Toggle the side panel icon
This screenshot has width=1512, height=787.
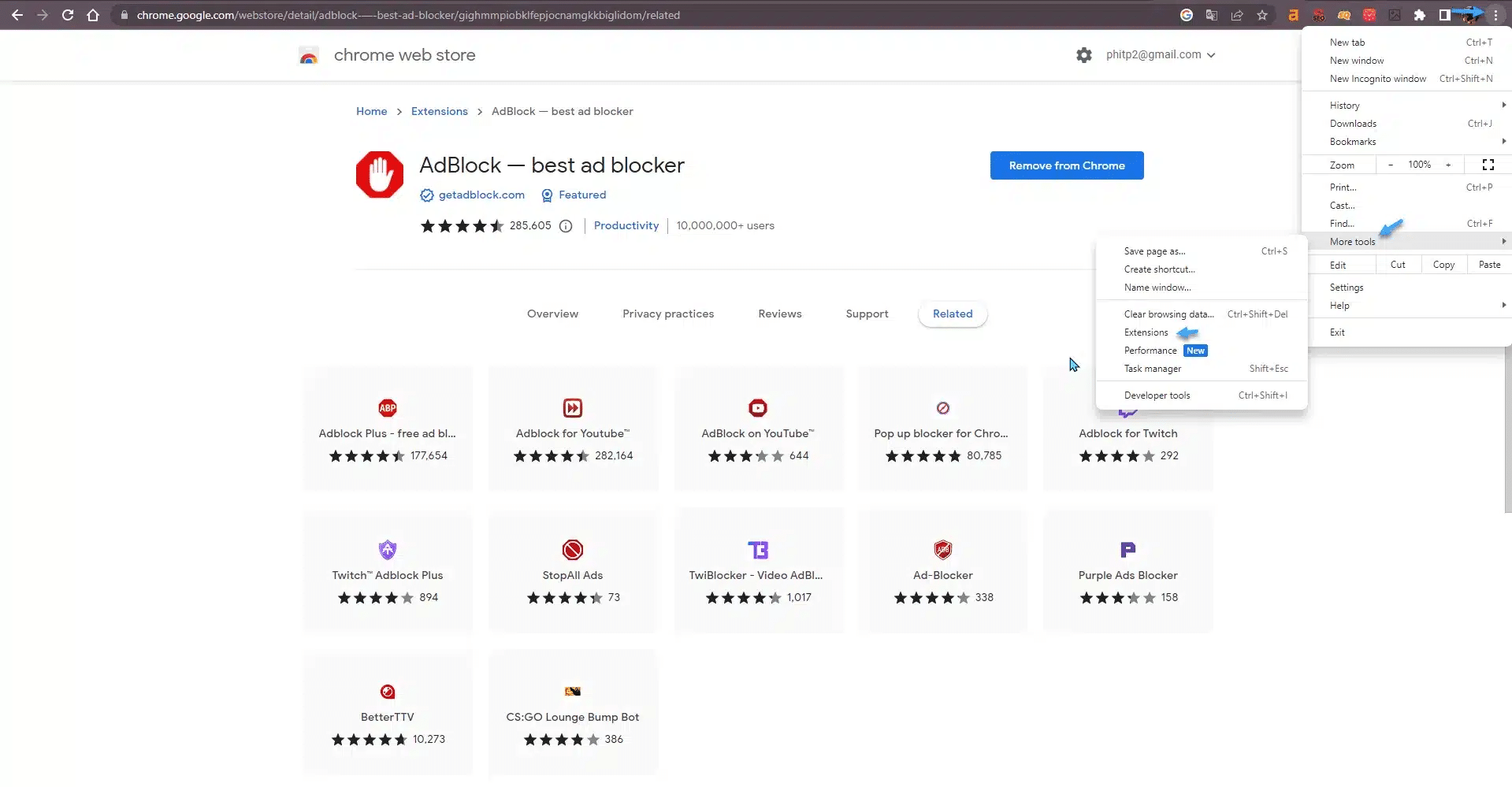coord(1445,15)
